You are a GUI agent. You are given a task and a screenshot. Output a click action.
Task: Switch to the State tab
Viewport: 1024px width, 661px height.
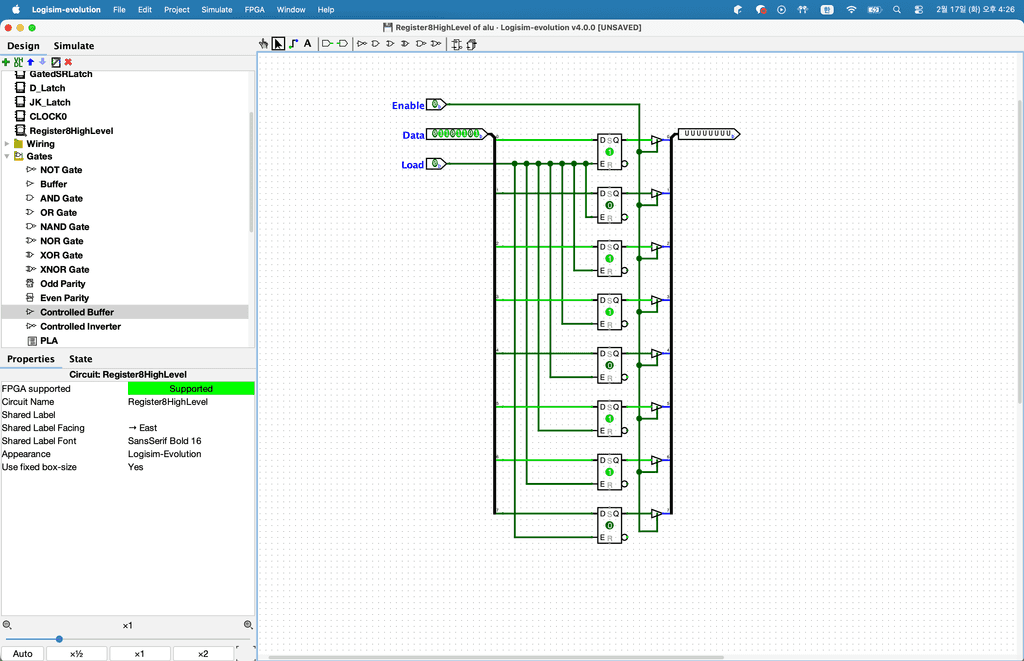tap(80, 359)
